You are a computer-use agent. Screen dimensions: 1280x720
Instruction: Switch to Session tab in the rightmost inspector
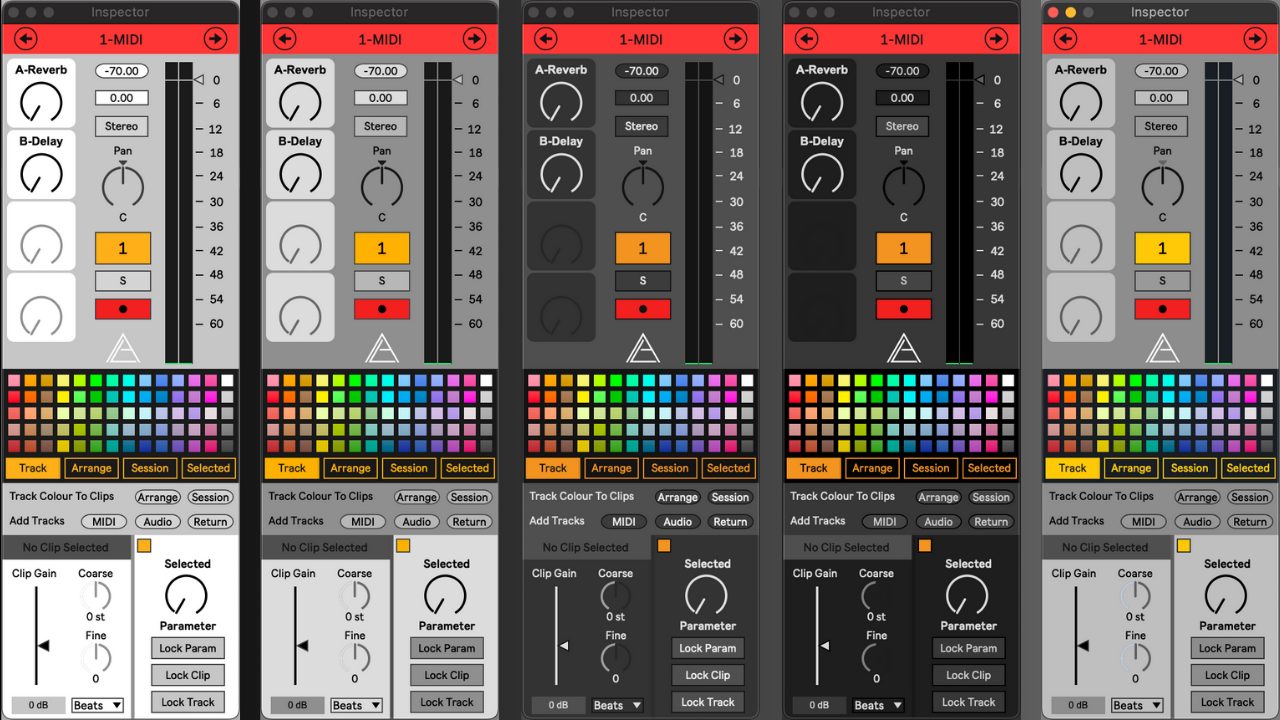(x=1189, y=468)
